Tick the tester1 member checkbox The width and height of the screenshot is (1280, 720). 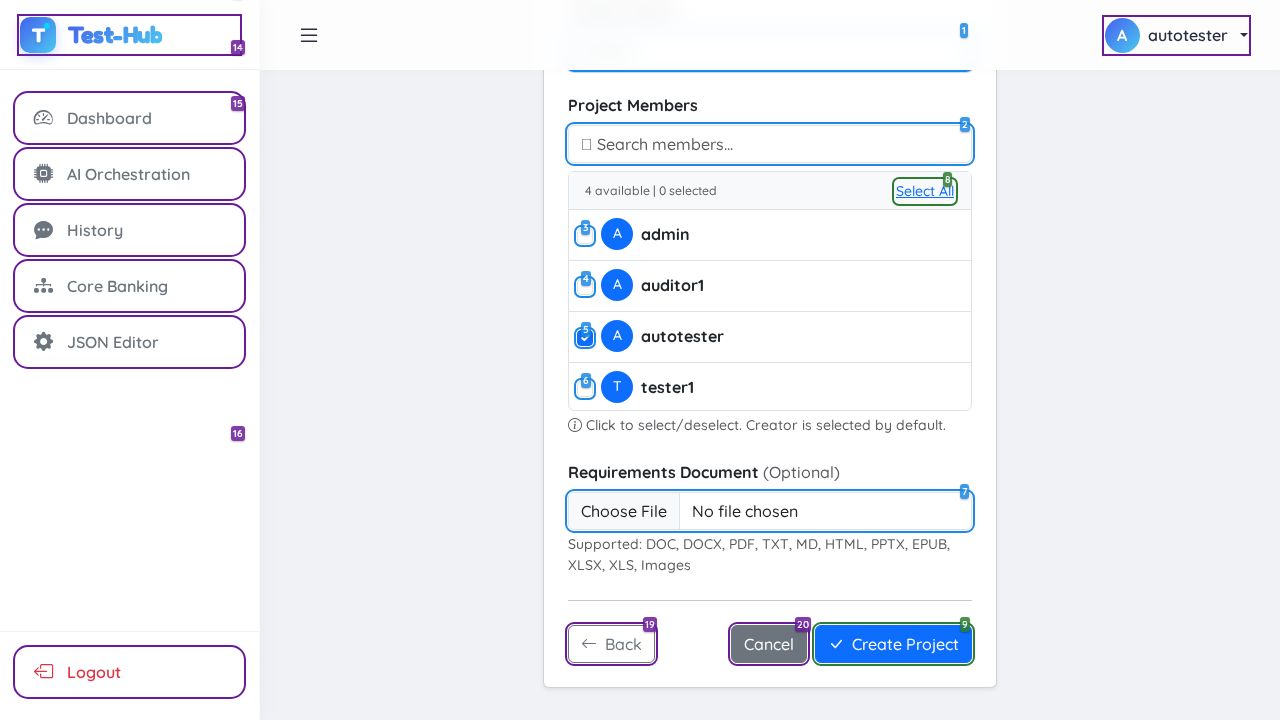[x=585, y=389]
